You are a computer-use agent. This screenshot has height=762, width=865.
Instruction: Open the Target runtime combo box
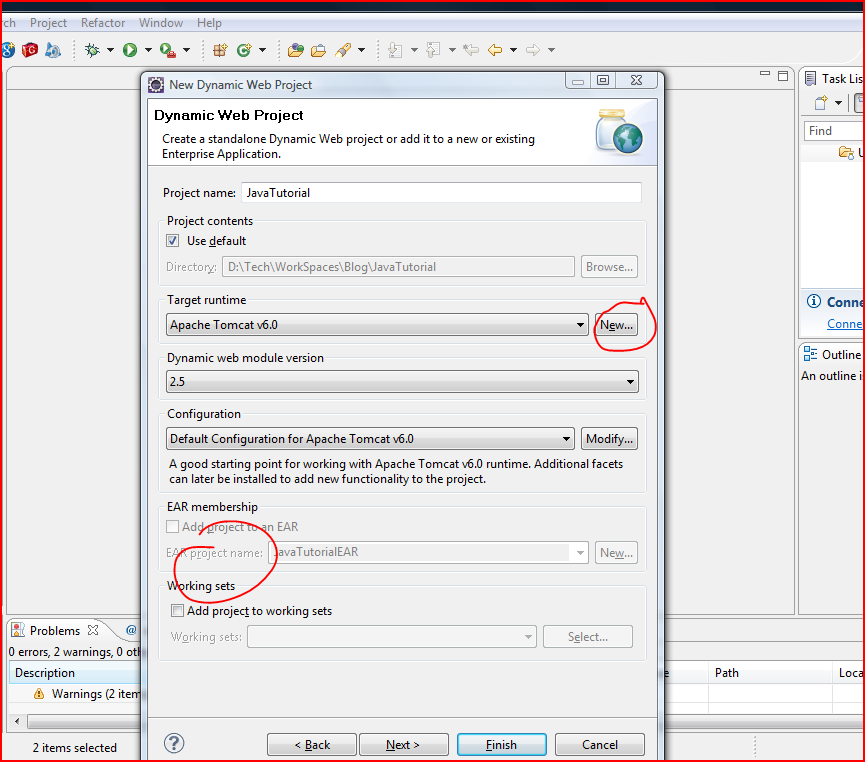[376, 324]
